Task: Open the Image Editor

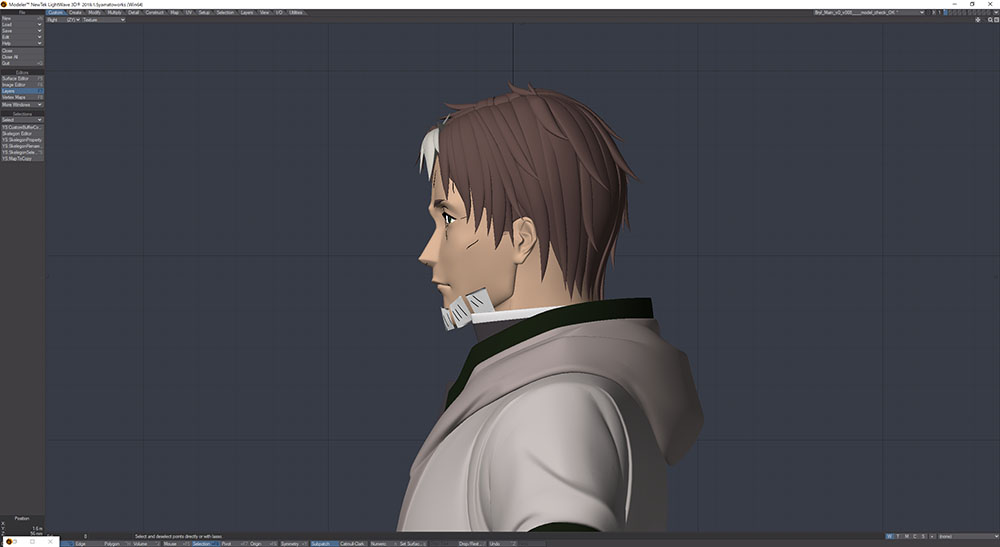Action: coord(22,85)
